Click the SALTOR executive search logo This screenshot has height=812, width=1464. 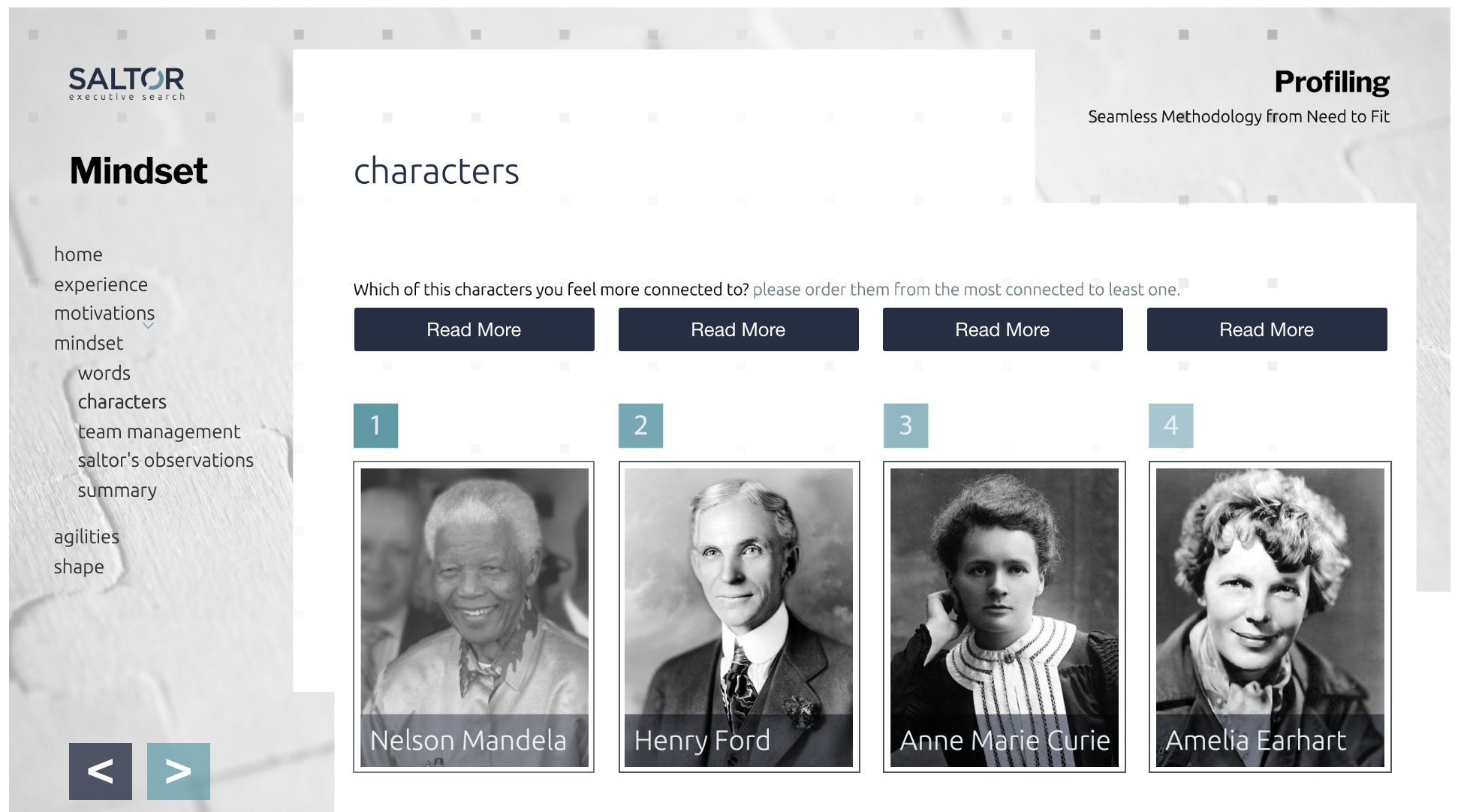coord(126,83)
